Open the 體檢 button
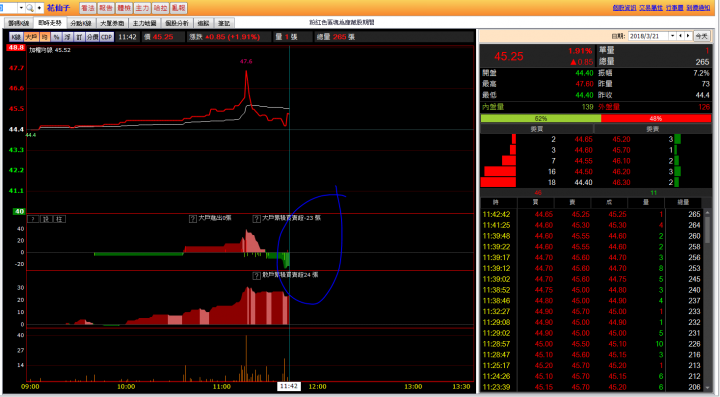Screen dimensions: 720x397 (x=124, y=8)
